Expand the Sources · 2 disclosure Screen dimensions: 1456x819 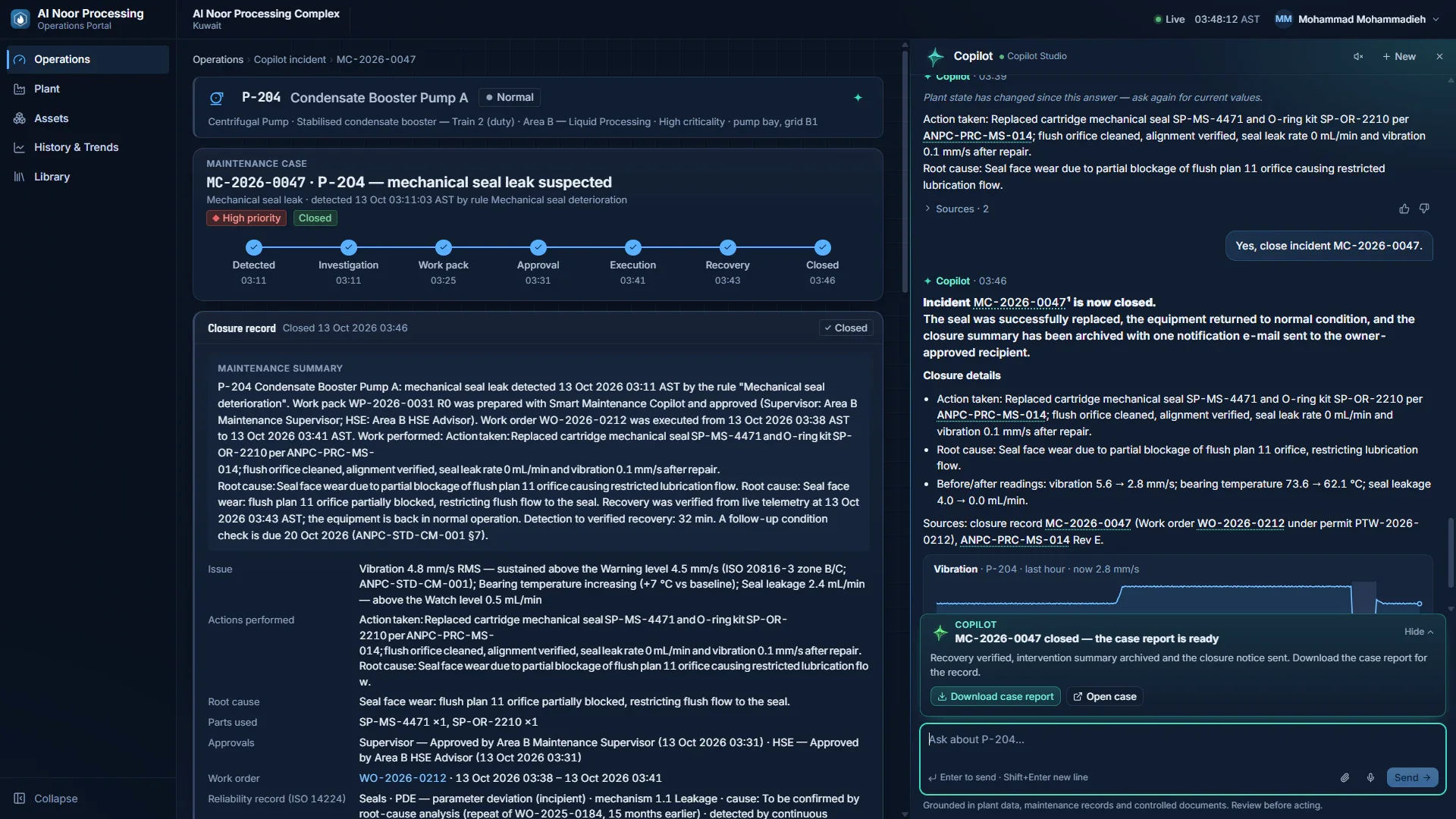(956, 209)
